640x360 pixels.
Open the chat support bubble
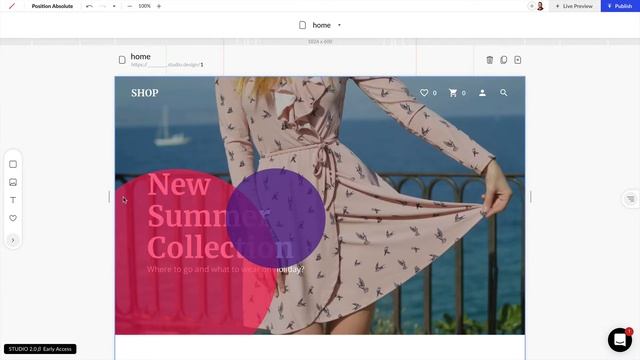coord(620,340)
